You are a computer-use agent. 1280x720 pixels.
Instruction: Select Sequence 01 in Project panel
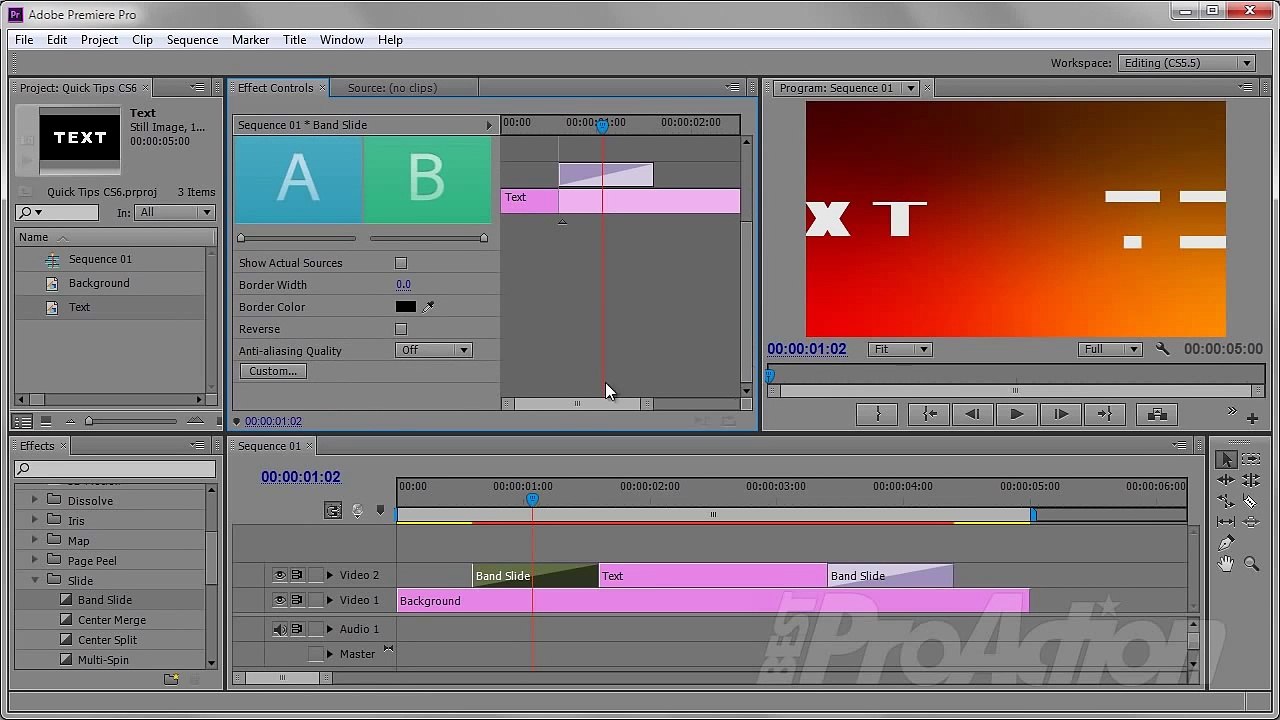click(x=100, y=259)
